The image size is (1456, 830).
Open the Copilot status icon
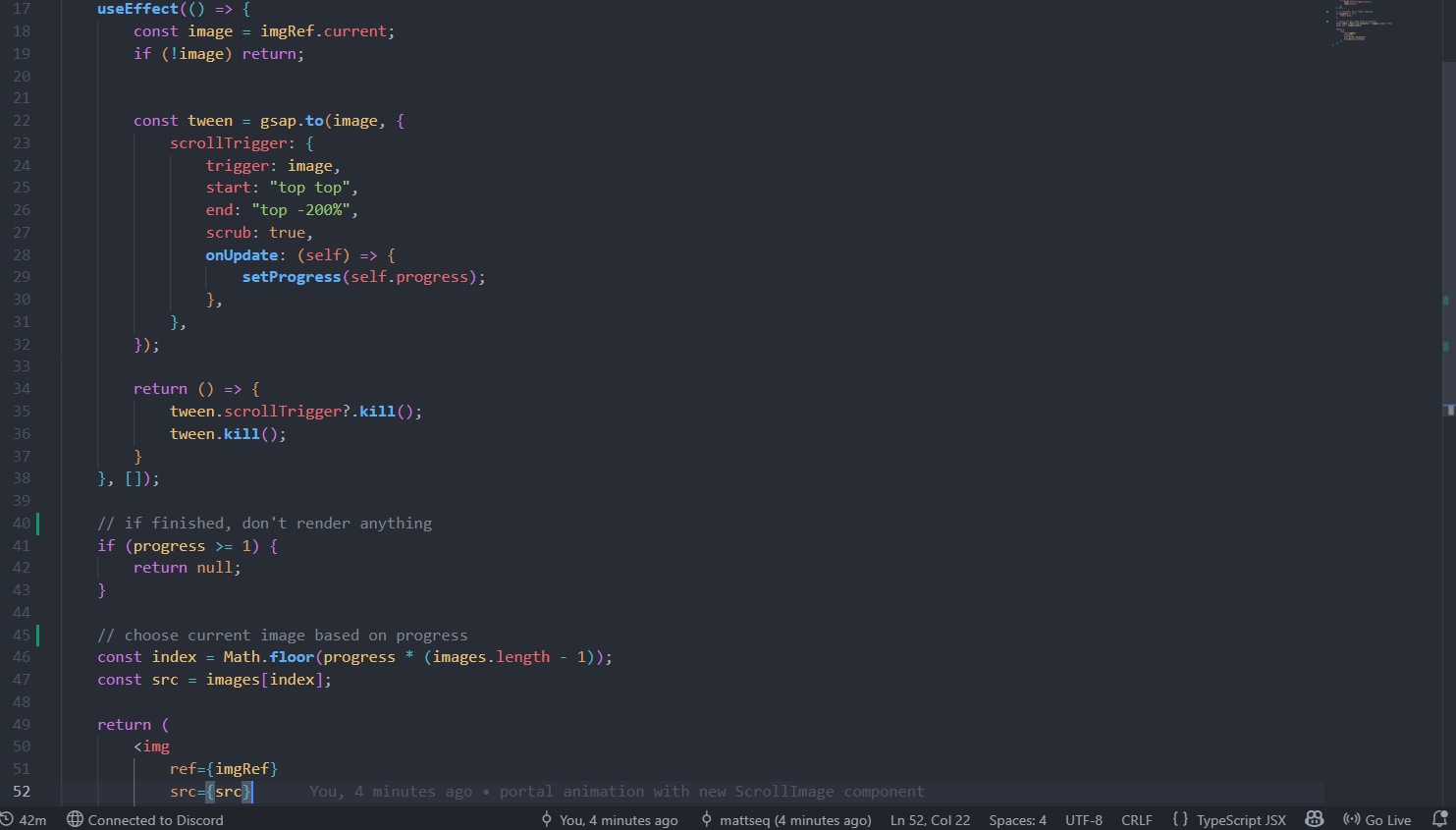(1315, 819)
